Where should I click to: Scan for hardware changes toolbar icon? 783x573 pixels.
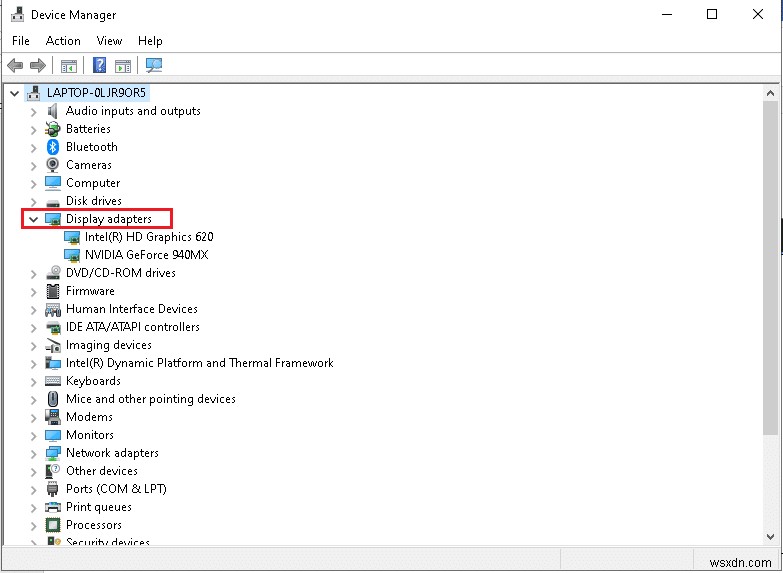point(154,65)
